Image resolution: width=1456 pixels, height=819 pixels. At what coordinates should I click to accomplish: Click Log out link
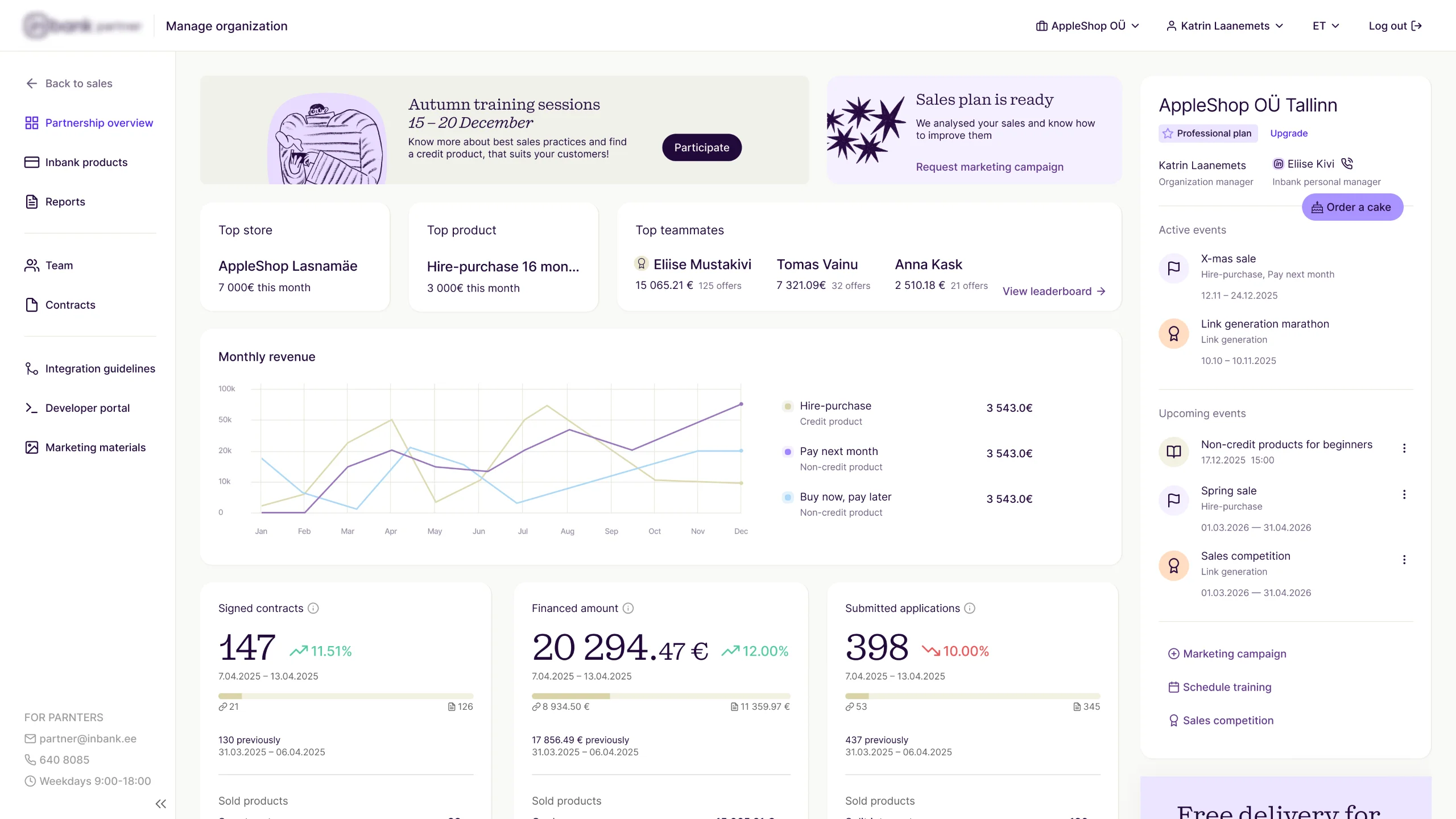coord(1395,26)
